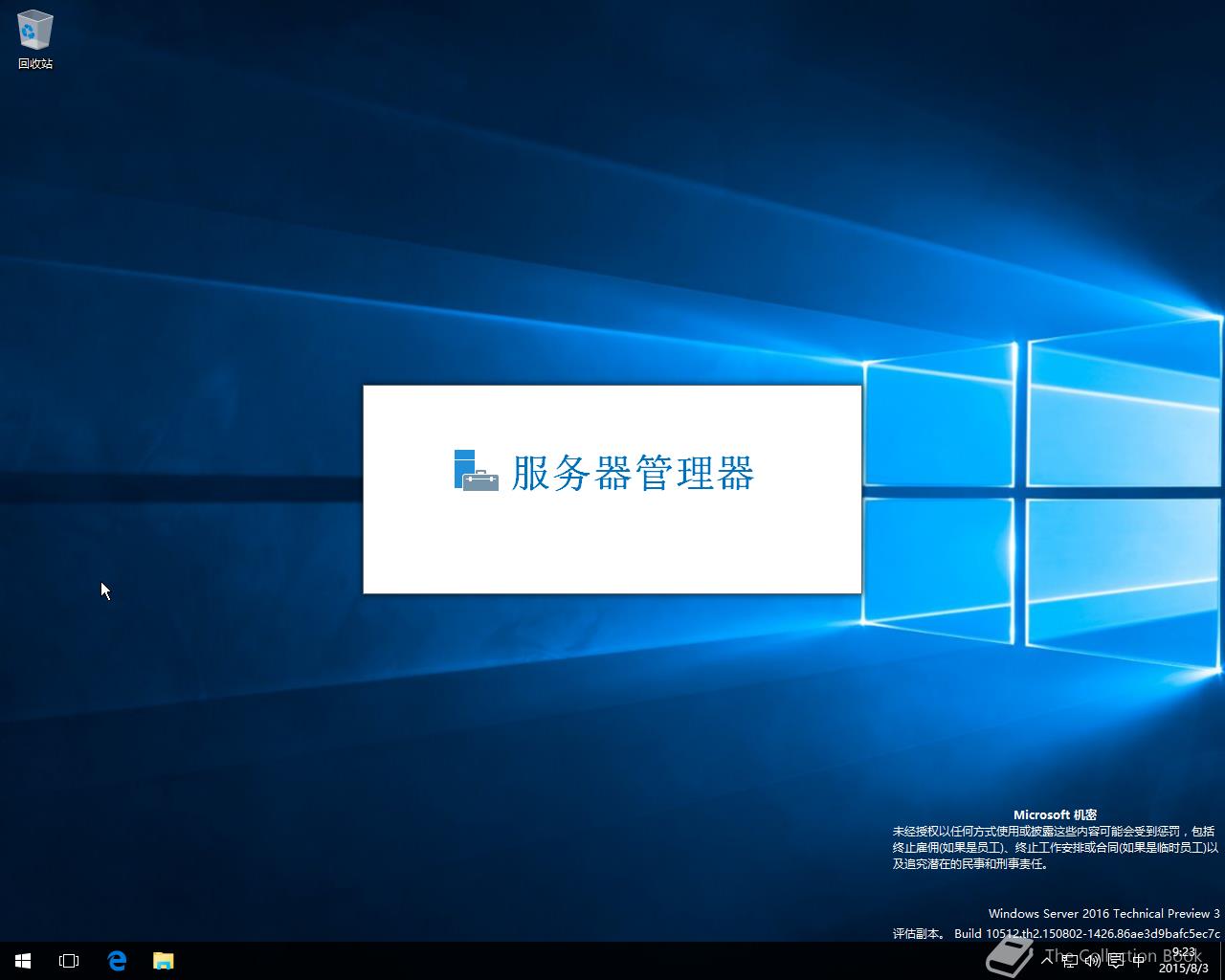
Task: Switch the Chinese input method indicator
Action: 1138,961
